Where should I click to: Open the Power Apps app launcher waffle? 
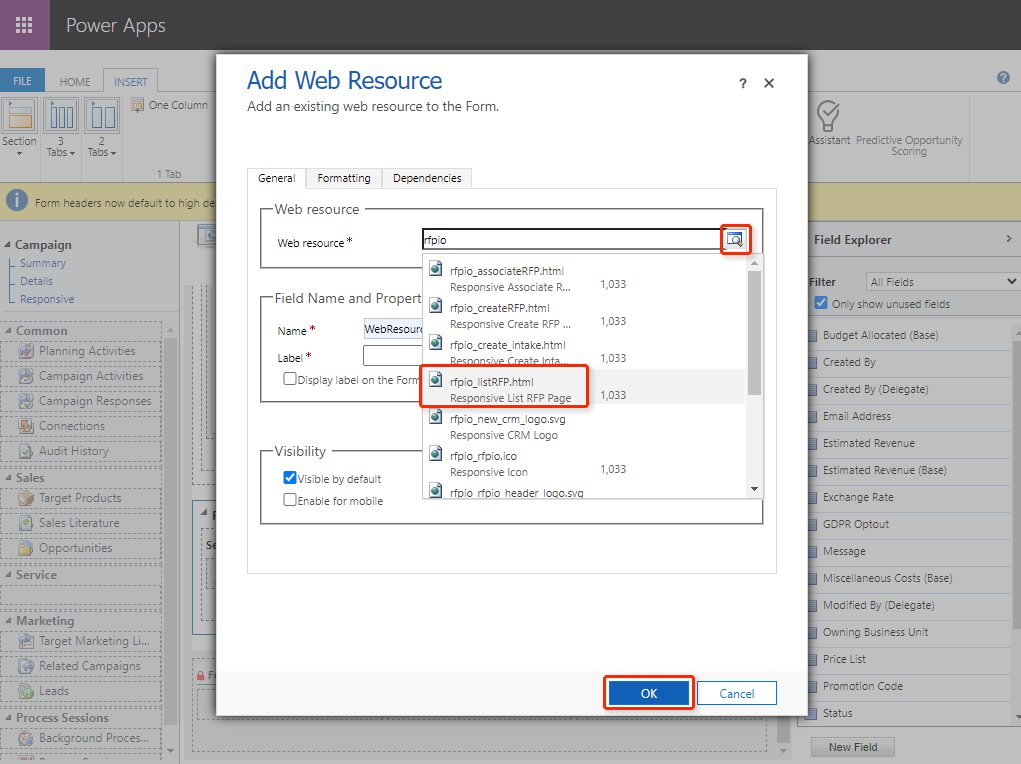24,25
